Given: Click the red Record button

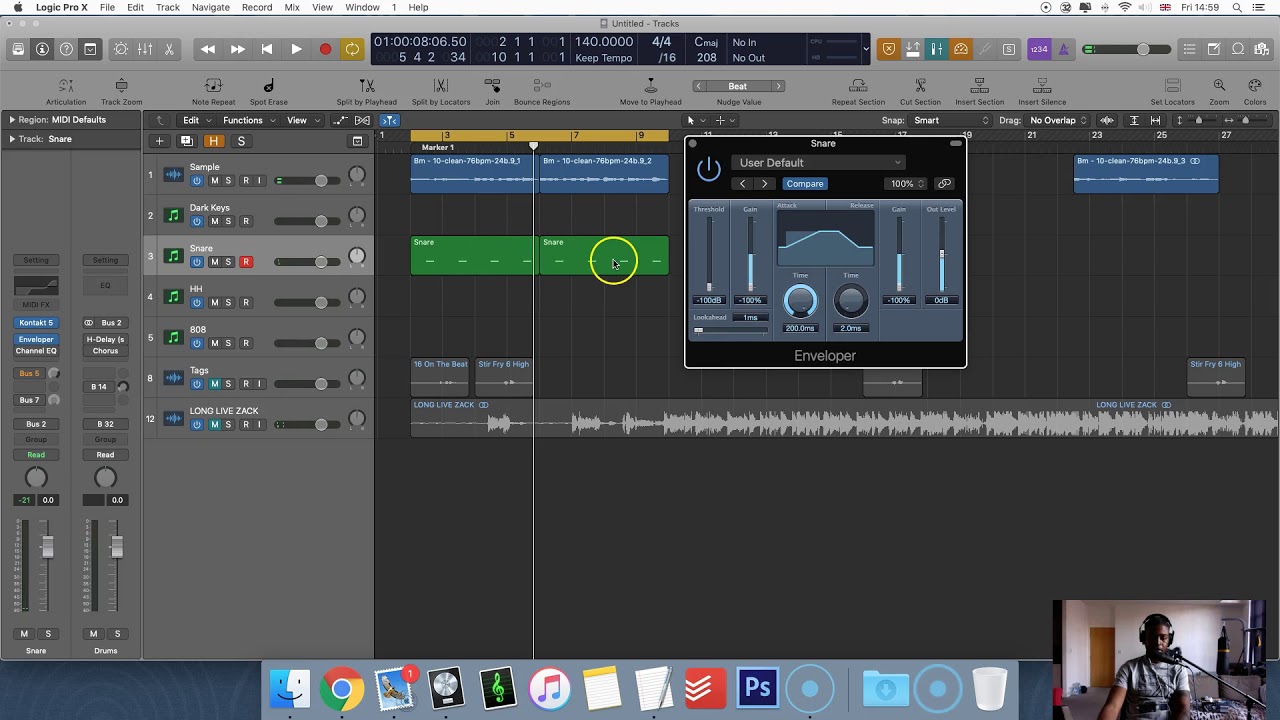Looking at the screenshot, I should tap(325, 49).
